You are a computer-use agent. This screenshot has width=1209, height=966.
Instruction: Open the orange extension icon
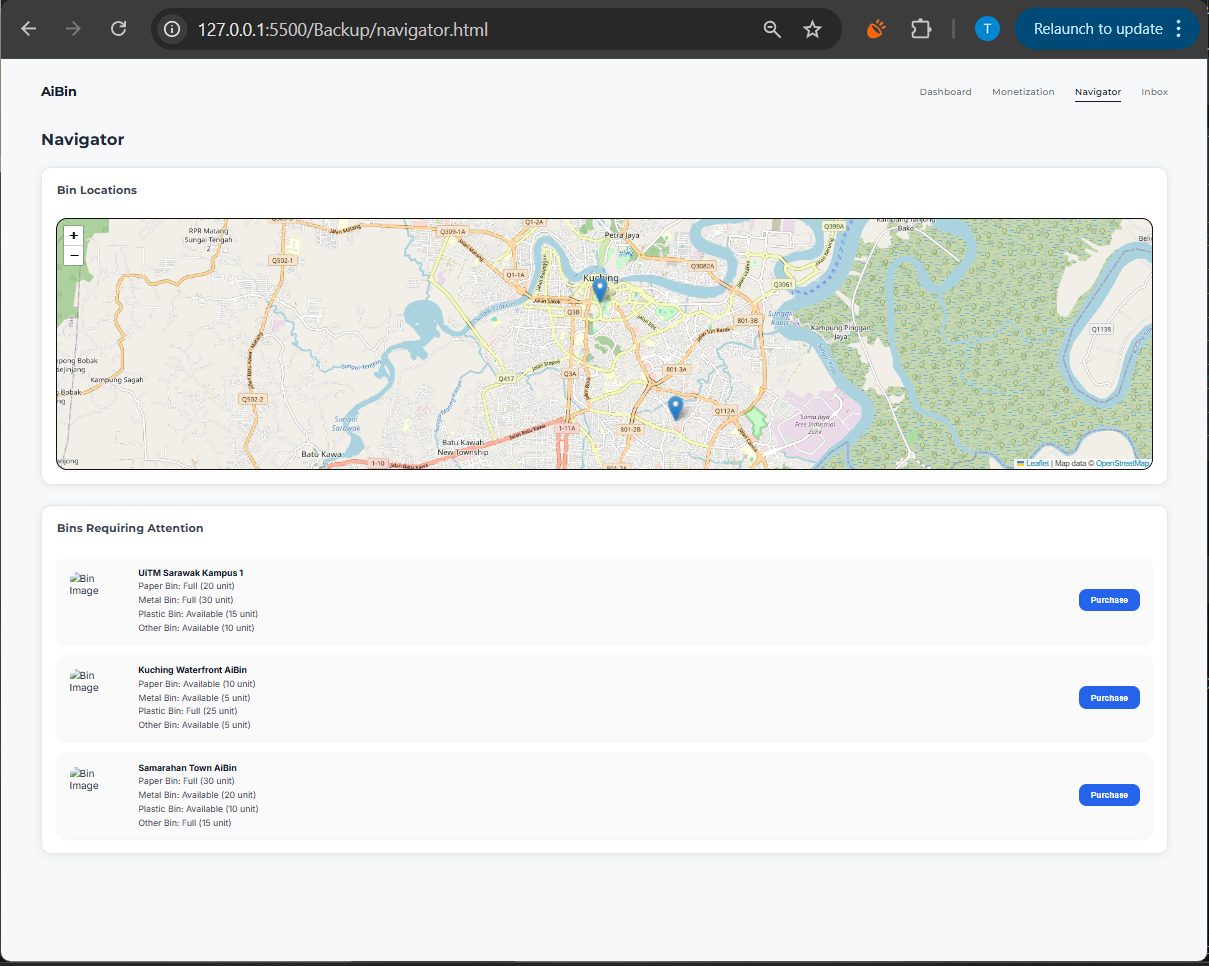876,29
